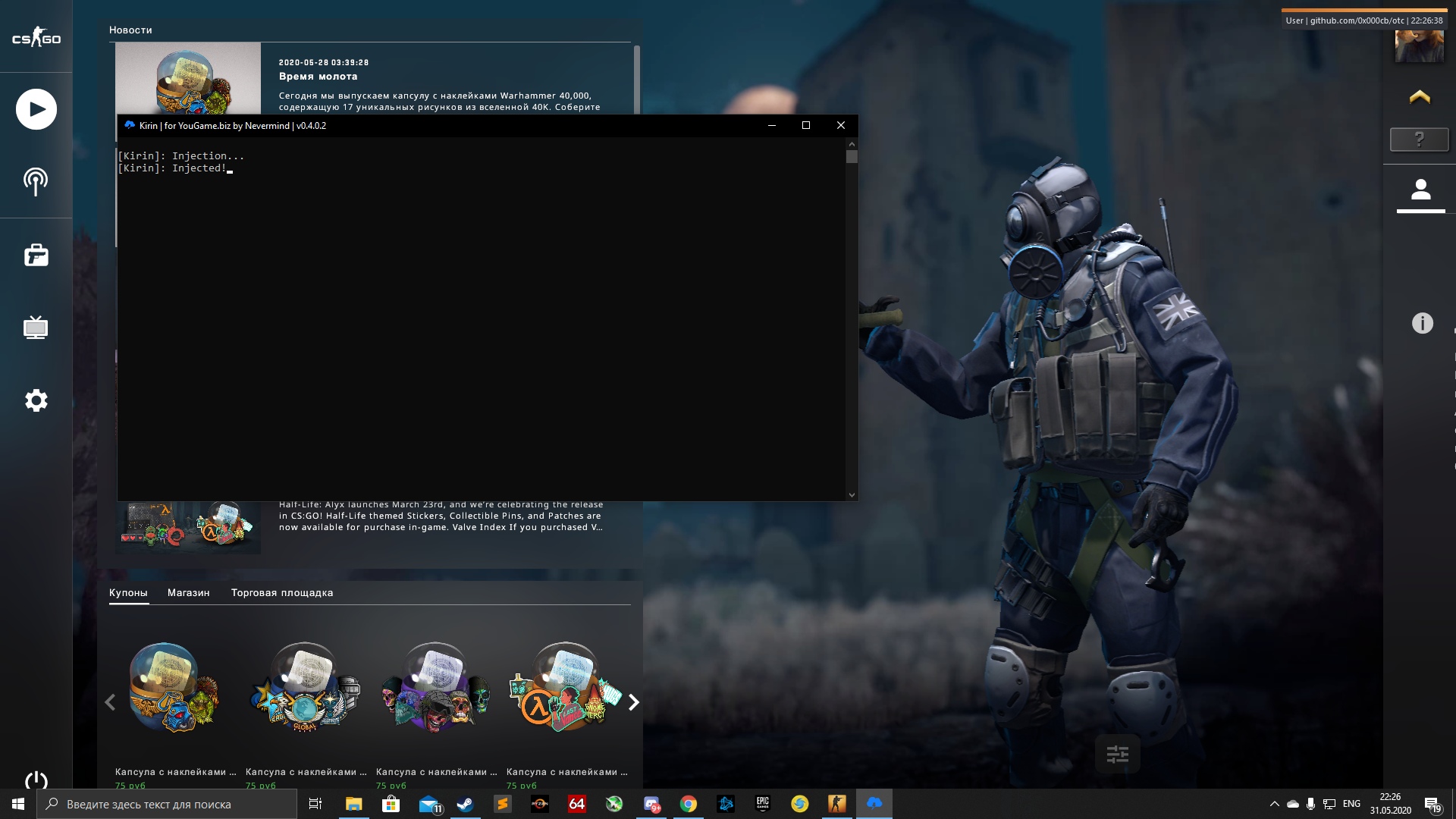Minimize the Kirin console window
1456x819 pixels.
pyautogui.click(x=772, y=125)
